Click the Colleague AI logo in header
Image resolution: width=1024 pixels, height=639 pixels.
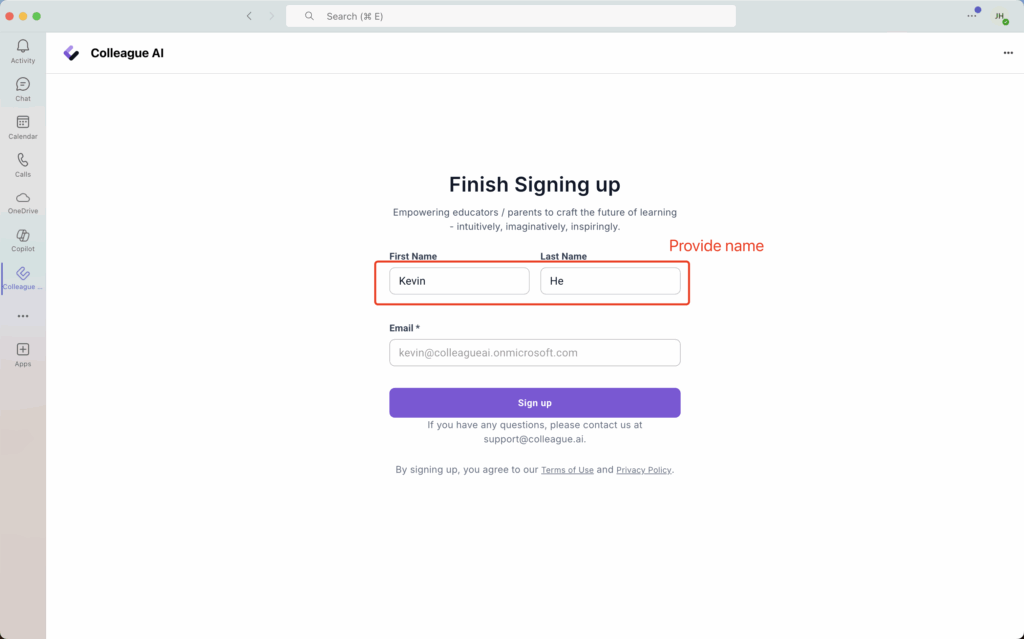[x=71, y=53]
